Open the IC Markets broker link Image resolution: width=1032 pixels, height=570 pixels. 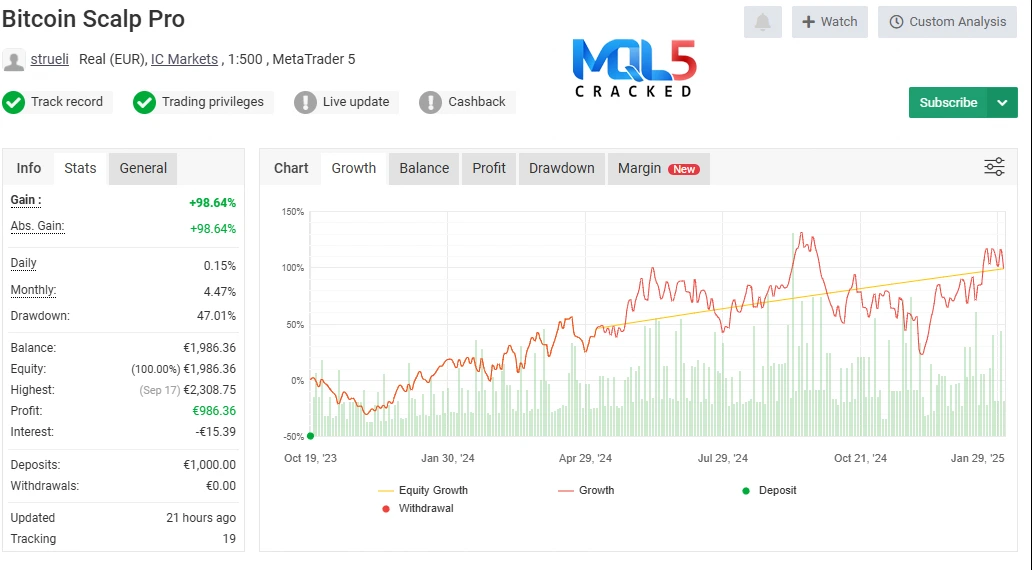pos(184,59)
